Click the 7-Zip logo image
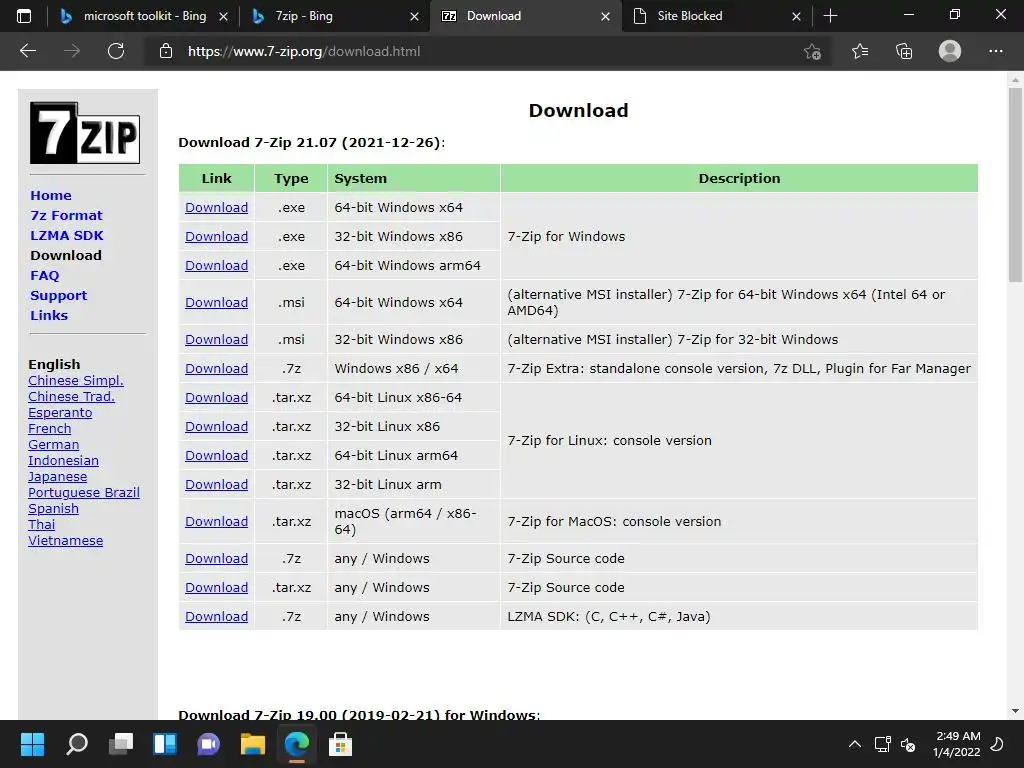Image resolution: width=1024 pixels, height=768 pixels. point(85,133)
